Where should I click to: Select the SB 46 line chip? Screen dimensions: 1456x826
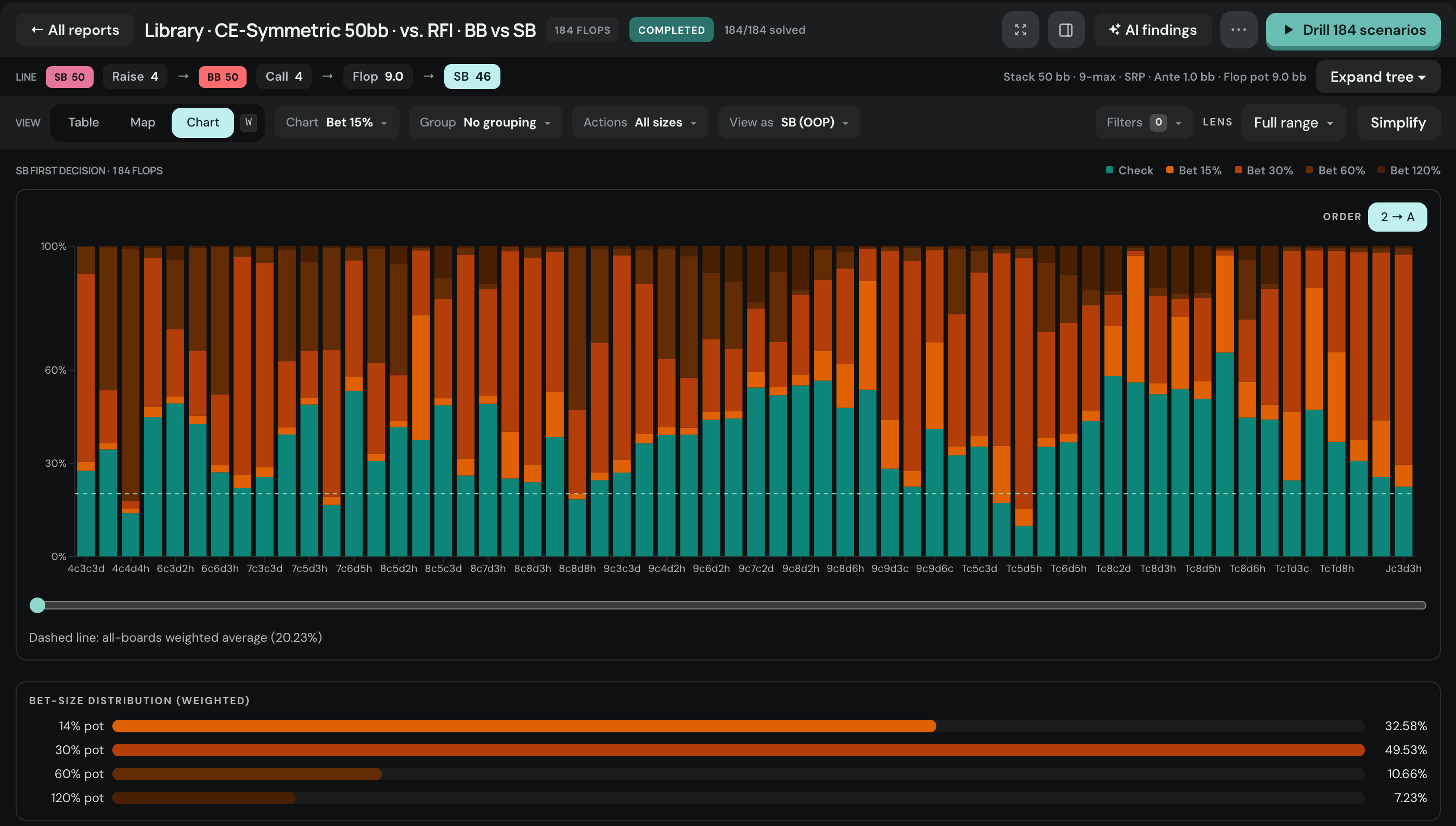(x=472, y=77)
